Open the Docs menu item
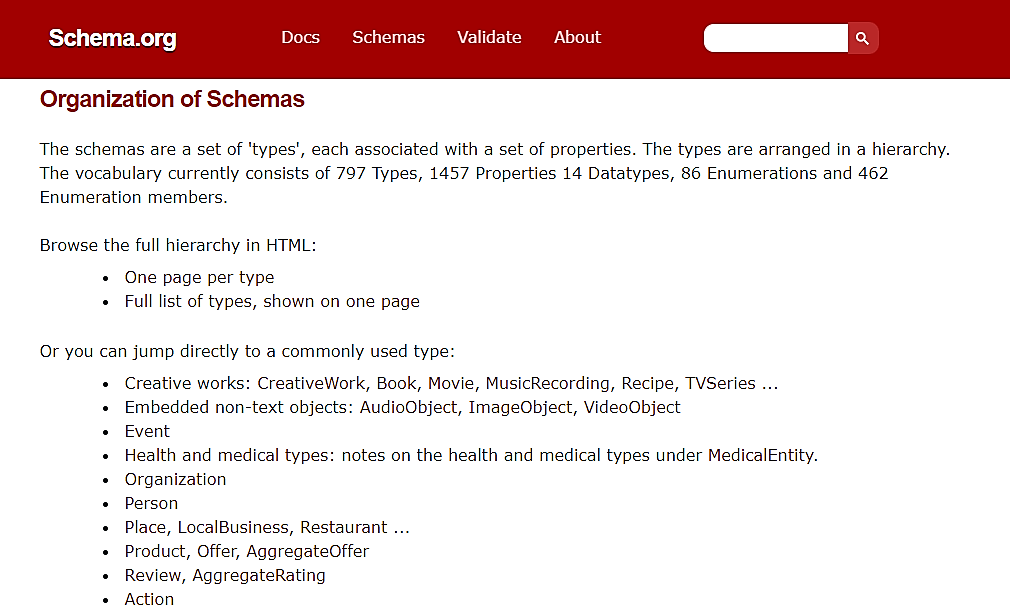The image size is (1010, 612). (x=300, y=37)
